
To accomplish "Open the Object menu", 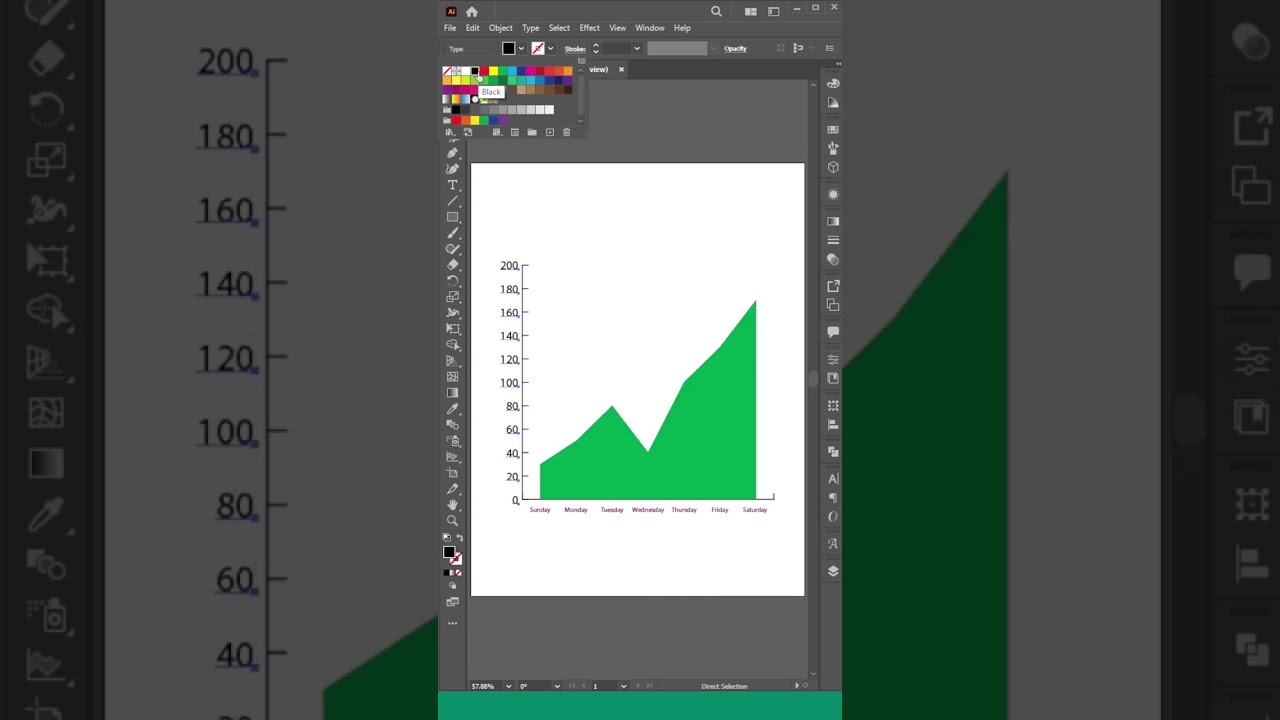I will (500, 28).
